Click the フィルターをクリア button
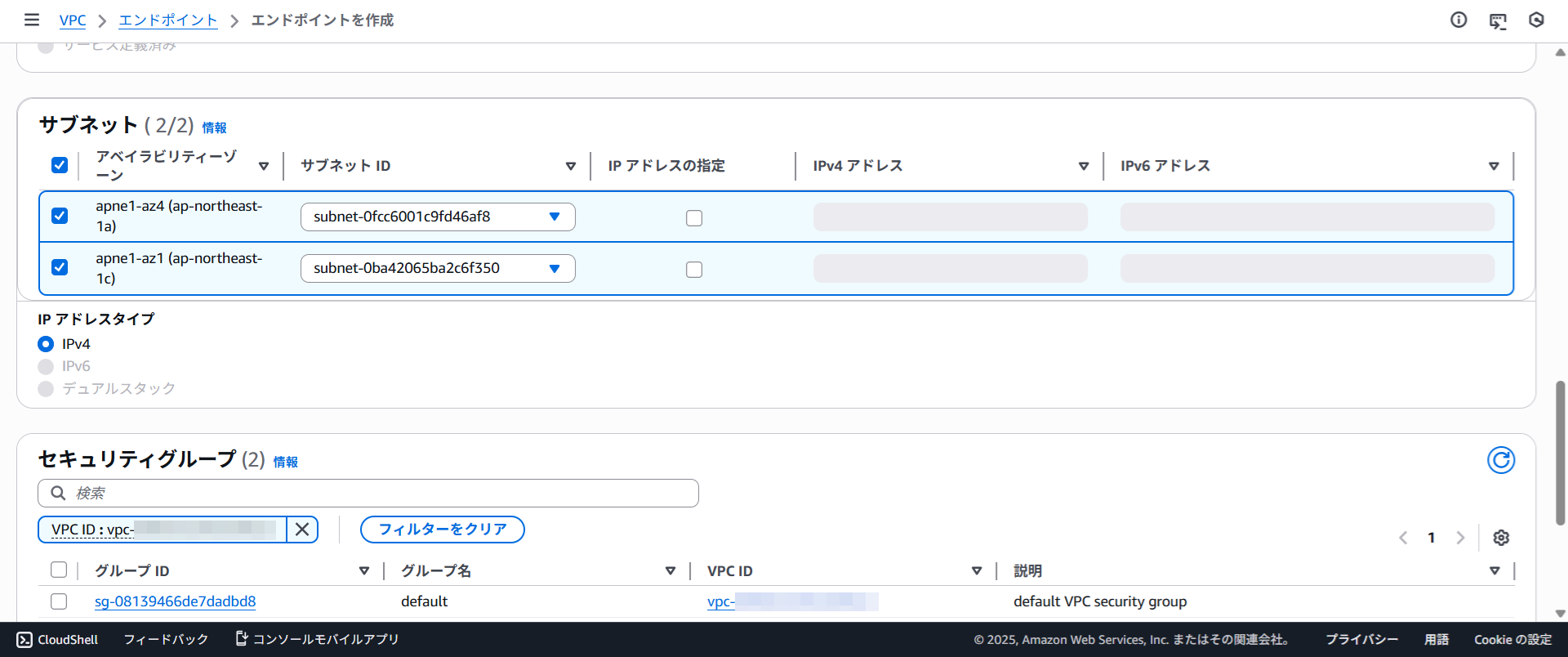This screenshot has height=657, width=1568. [x=442, y=530]
